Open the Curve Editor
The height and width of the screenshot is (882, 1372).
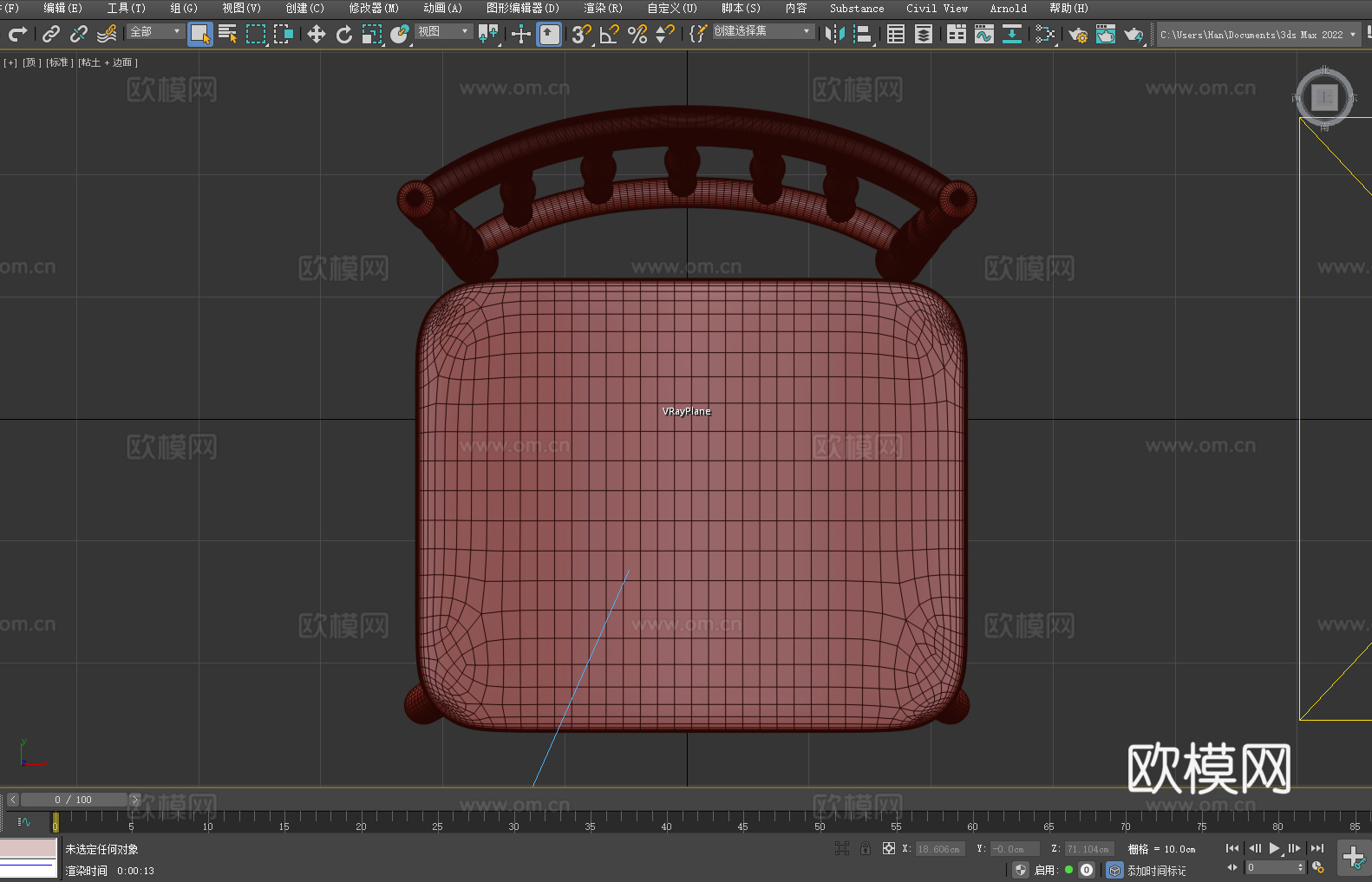tap(984, 34)
